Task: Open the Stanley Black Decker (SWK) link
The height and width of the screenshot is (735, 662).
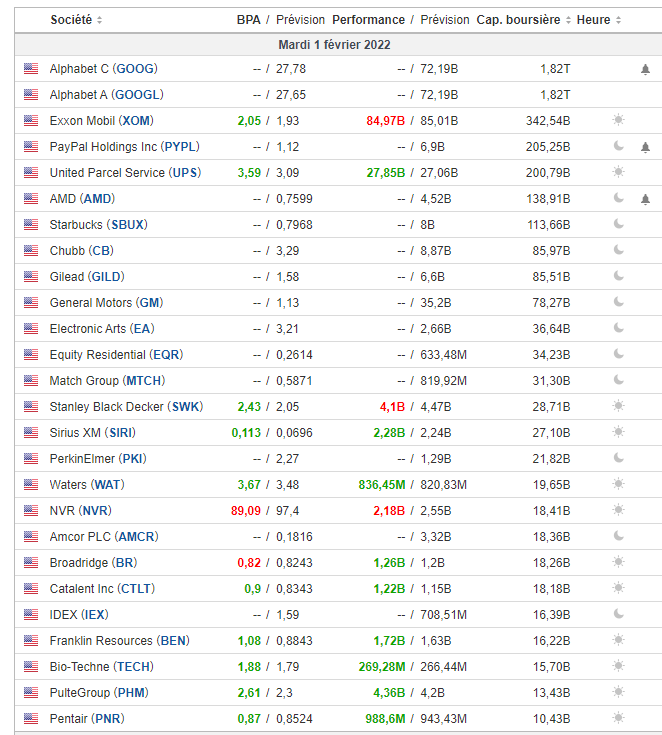Action: (126, 407)
